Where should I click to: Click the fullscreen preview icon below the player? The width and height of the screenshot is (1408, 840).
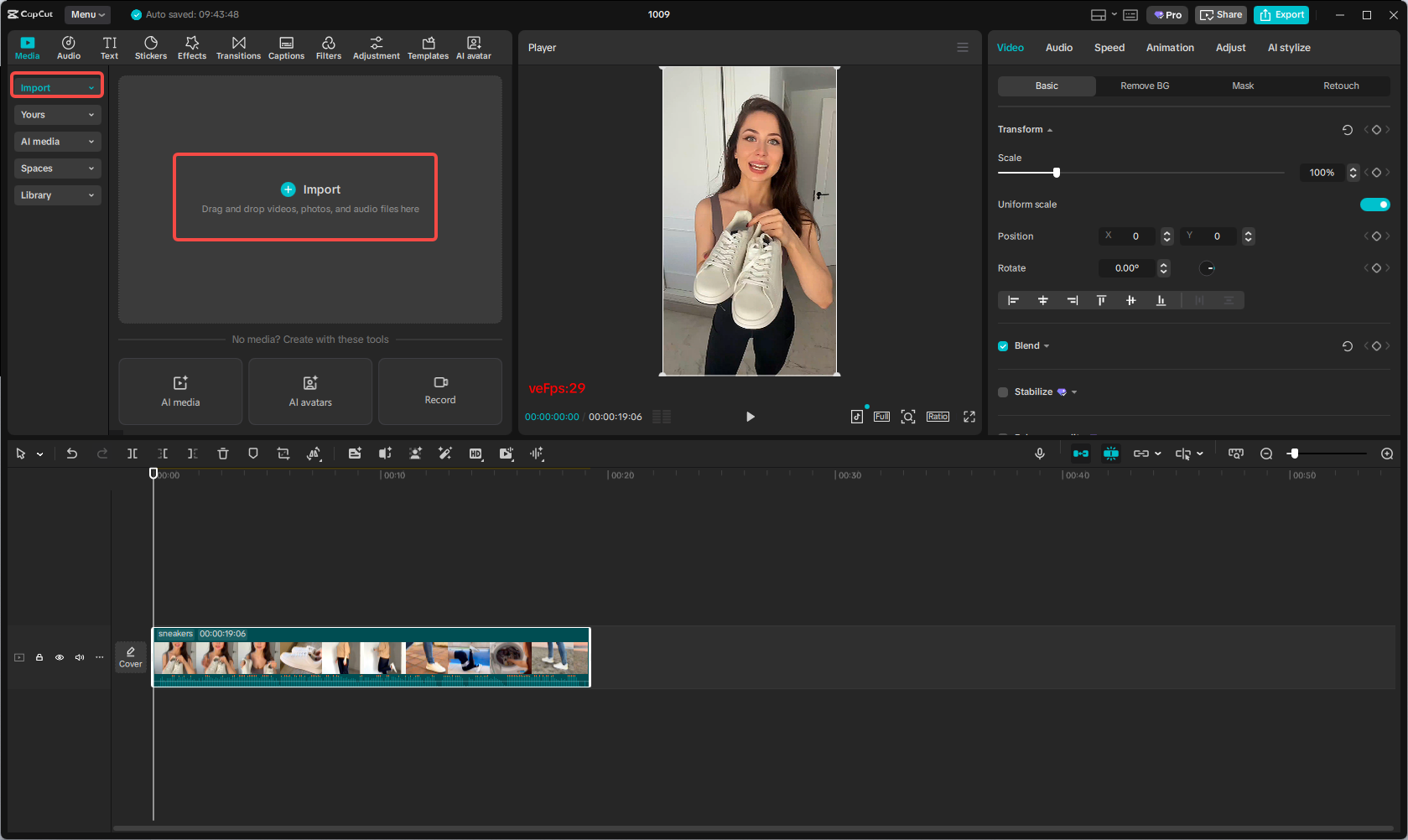tap(969, 416)
